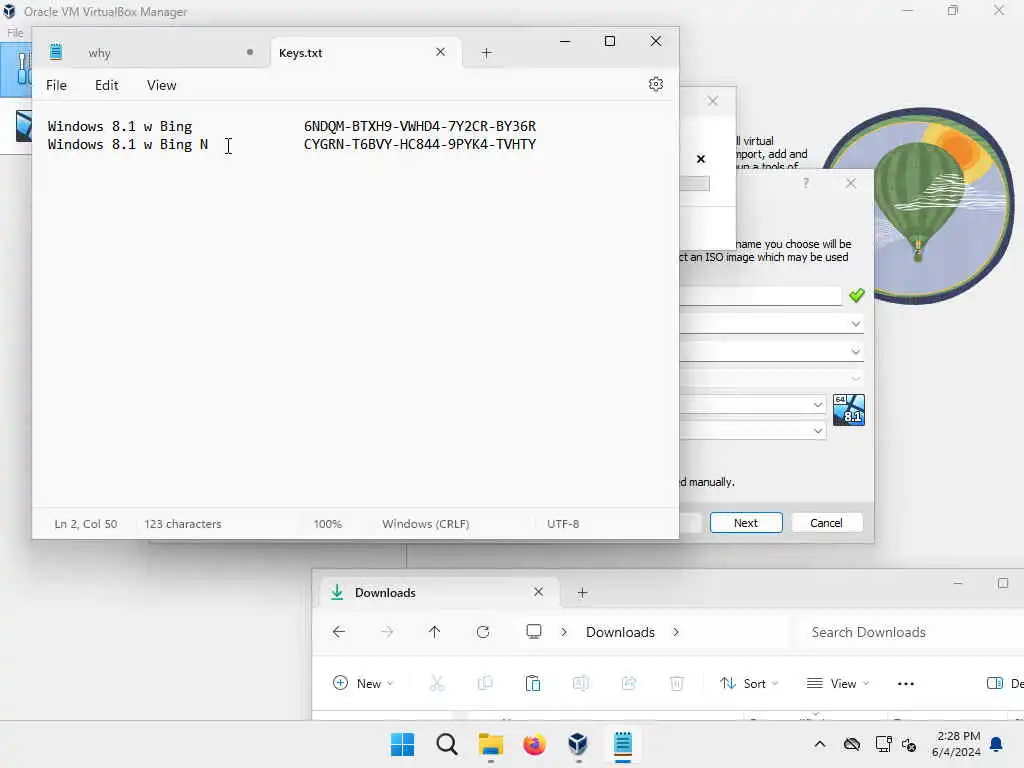Open the Windows Start menu
1024x768 pixels.
402,744
